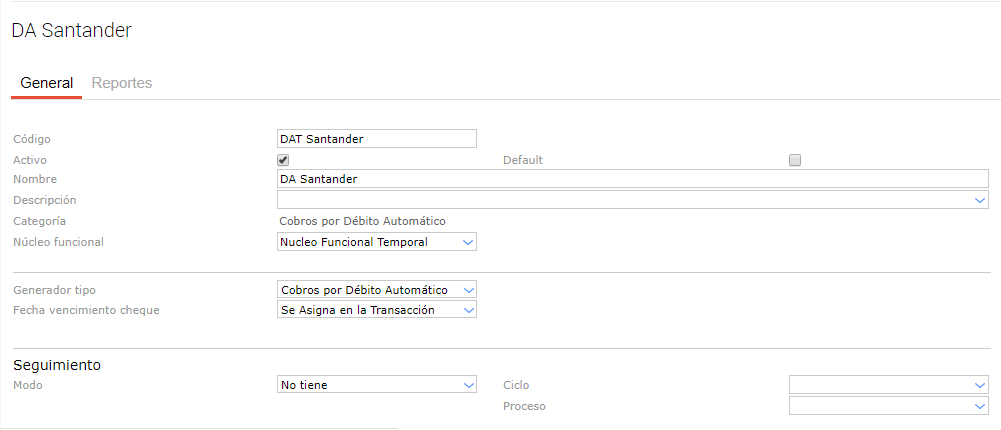Click the Código field containing DAT Santander

(x=376, y=139)
